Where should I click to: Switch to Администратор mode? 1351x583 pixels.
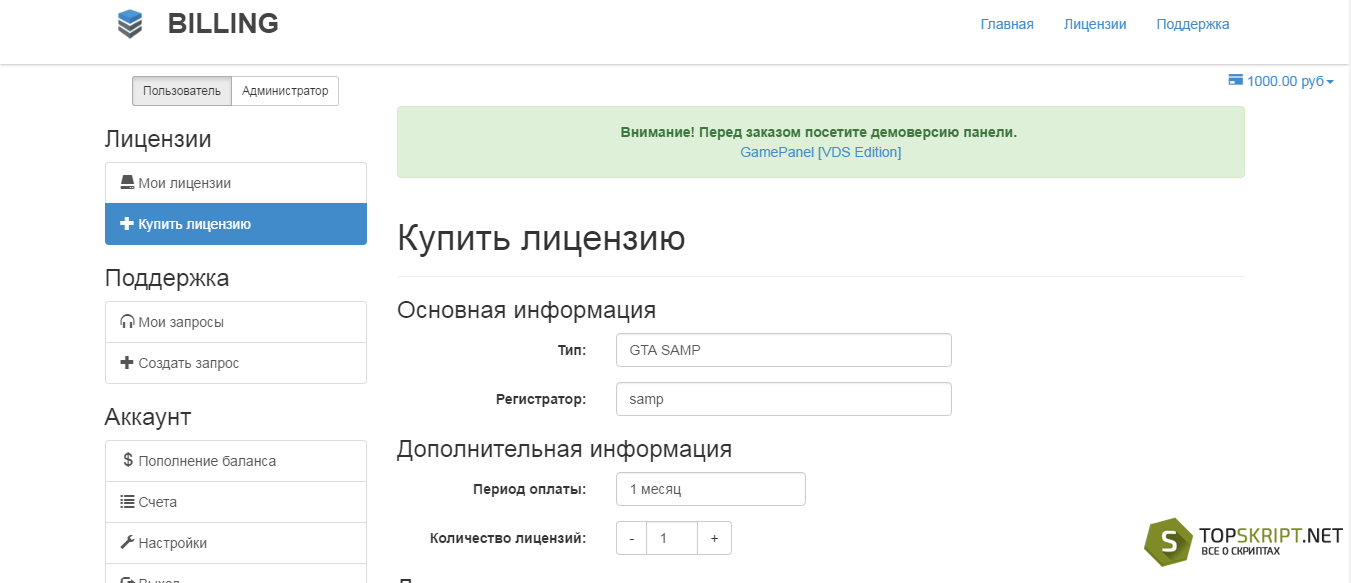(285, 91)
